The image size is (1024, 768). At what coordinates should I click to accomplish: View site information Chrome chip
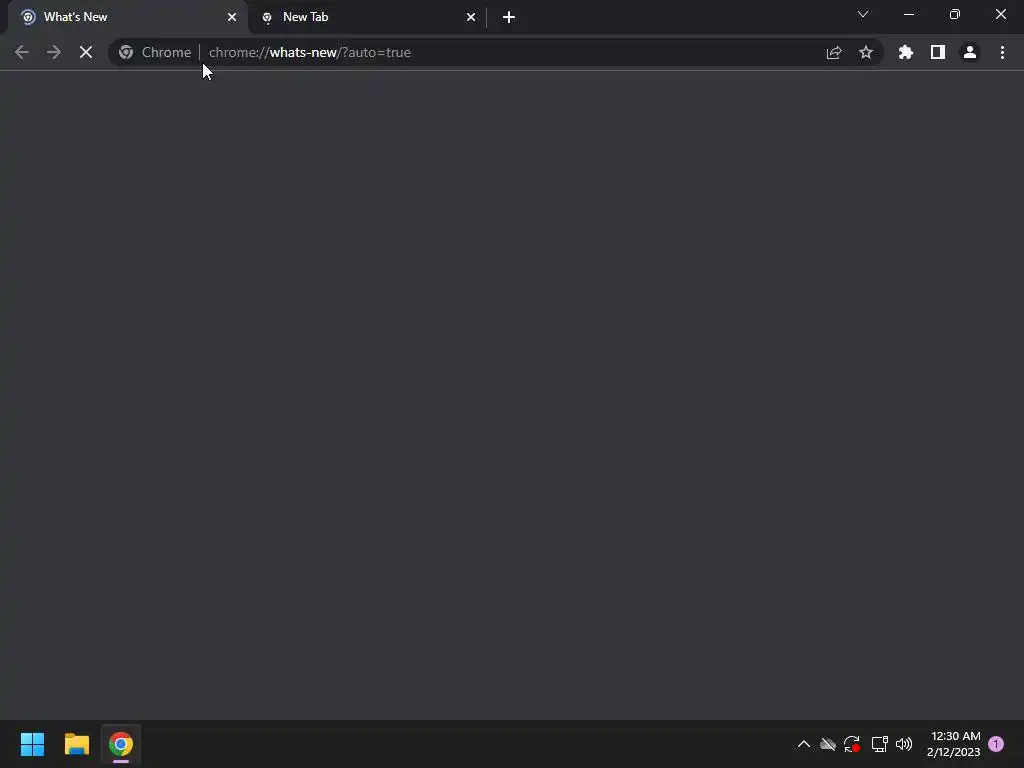155,52
